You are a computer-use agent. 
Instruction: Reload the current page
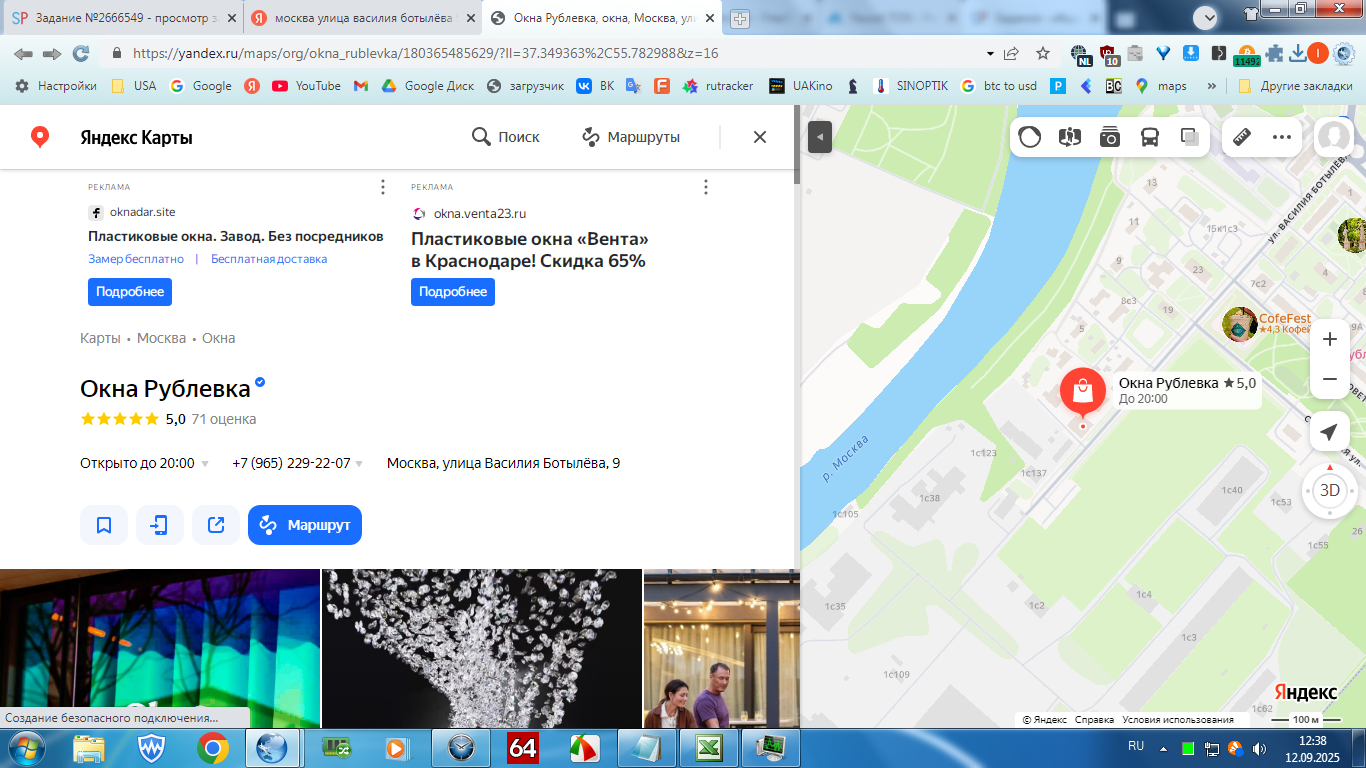pos(81,54)
